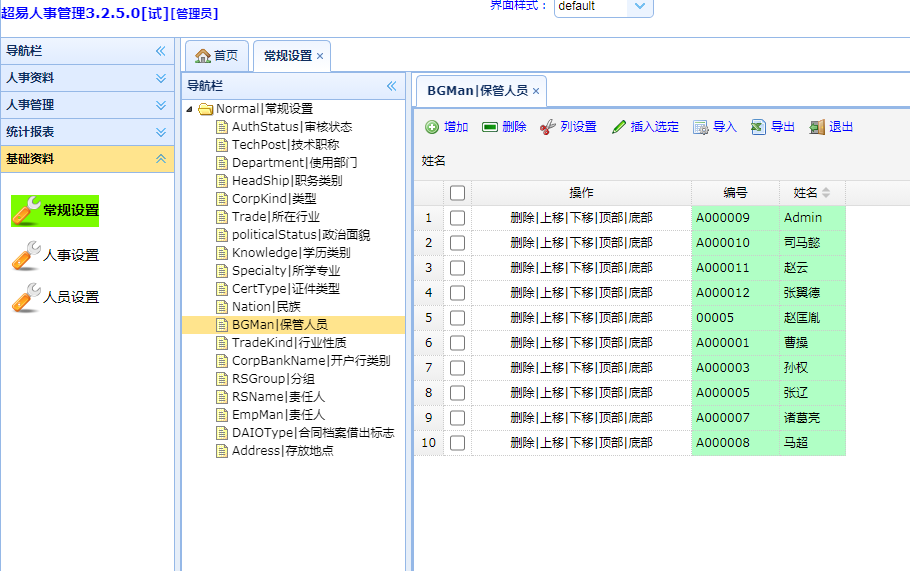Viewport: 910px width, 571px height.
Task: Click the document icon beside AuthStatus|审核状态
Action: pos(222,127)
